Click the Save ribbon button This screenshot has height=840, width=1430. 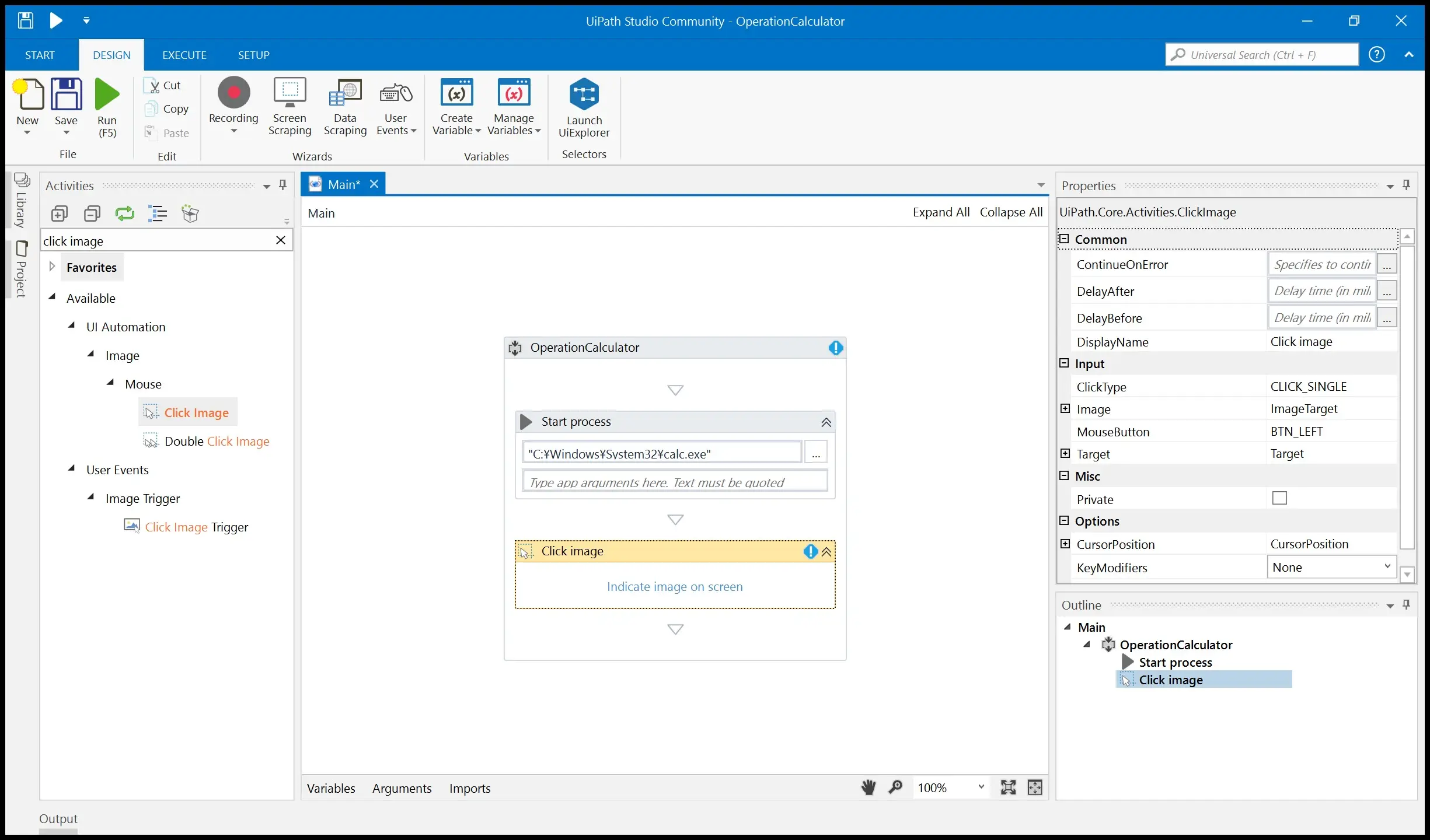click(66, 107)
